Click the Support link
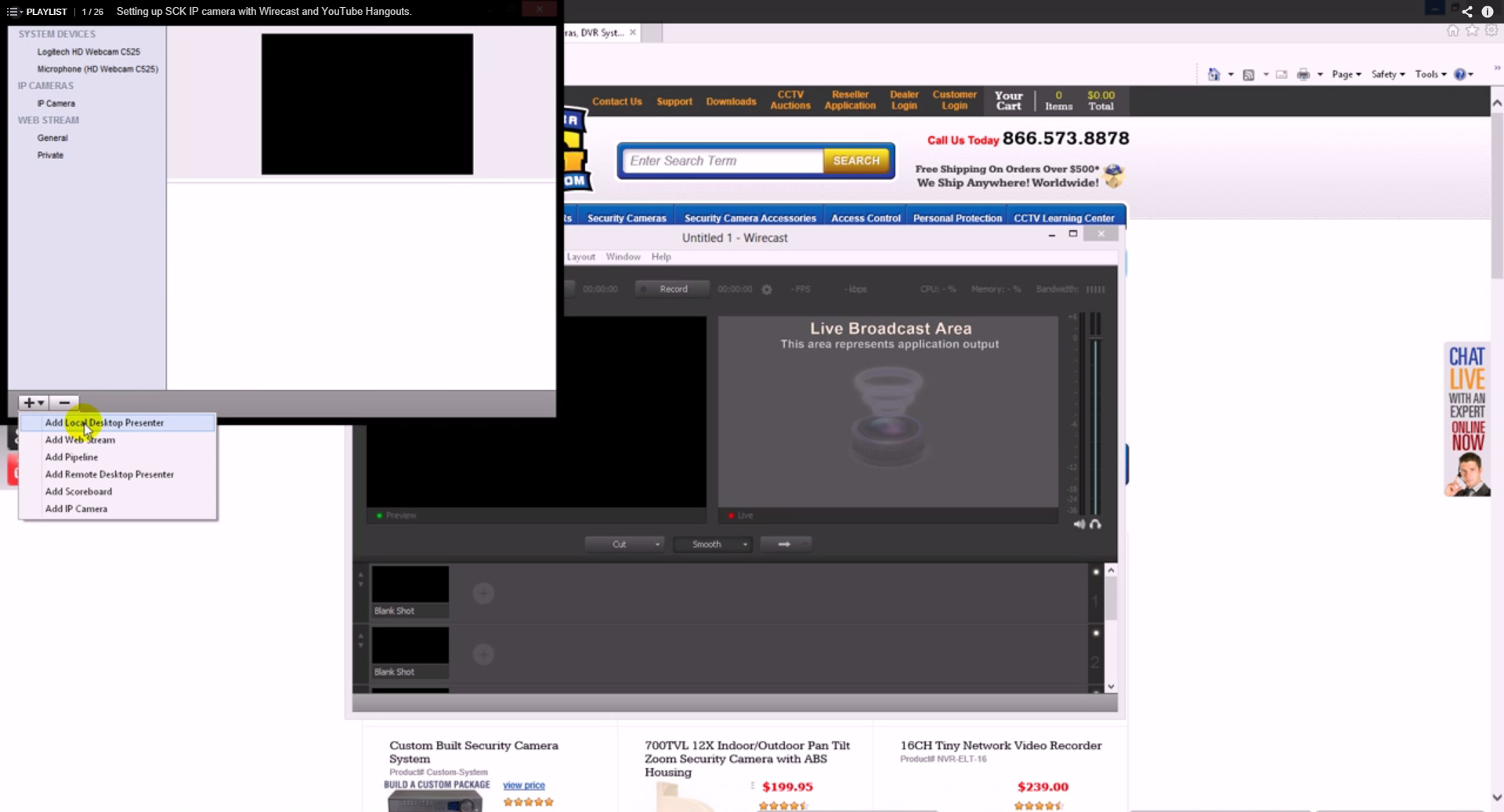 [x=674, y=102]
